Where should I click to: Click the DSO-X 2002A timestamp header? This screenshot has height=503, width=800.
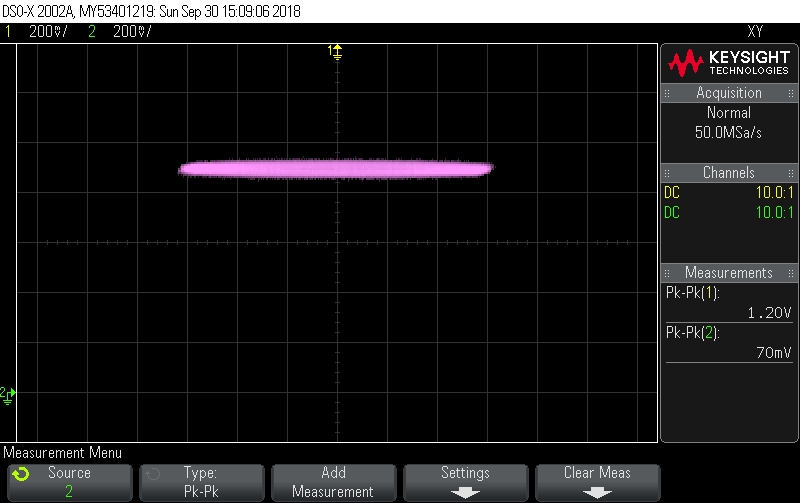[151, 11]
